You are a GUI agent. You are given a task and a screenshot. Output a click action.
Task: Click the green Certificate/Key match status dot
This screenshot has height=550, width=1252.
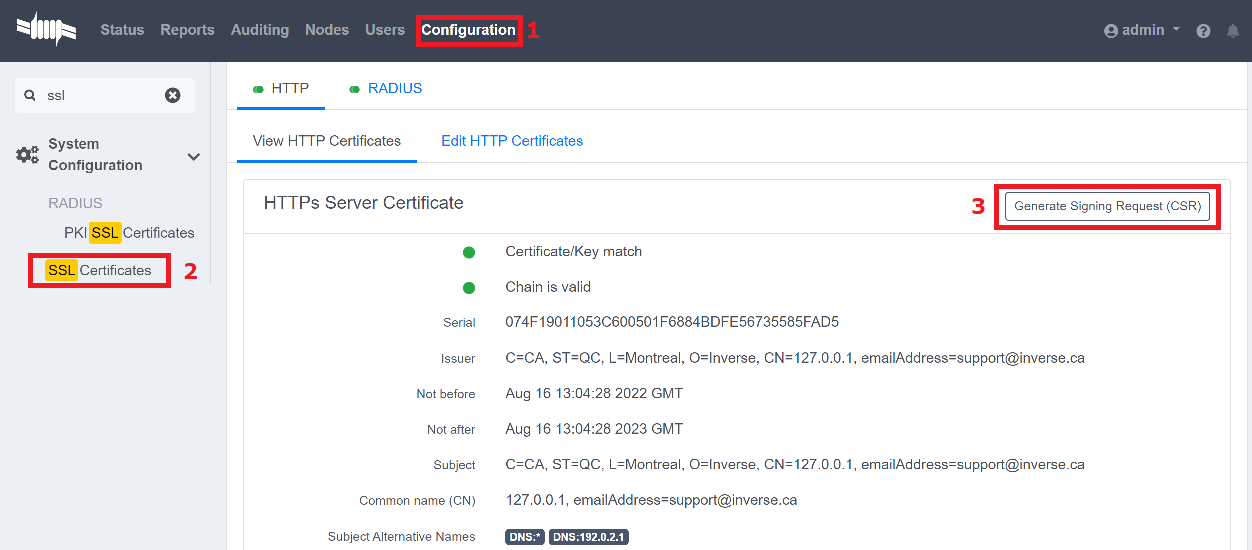(469, 252)
